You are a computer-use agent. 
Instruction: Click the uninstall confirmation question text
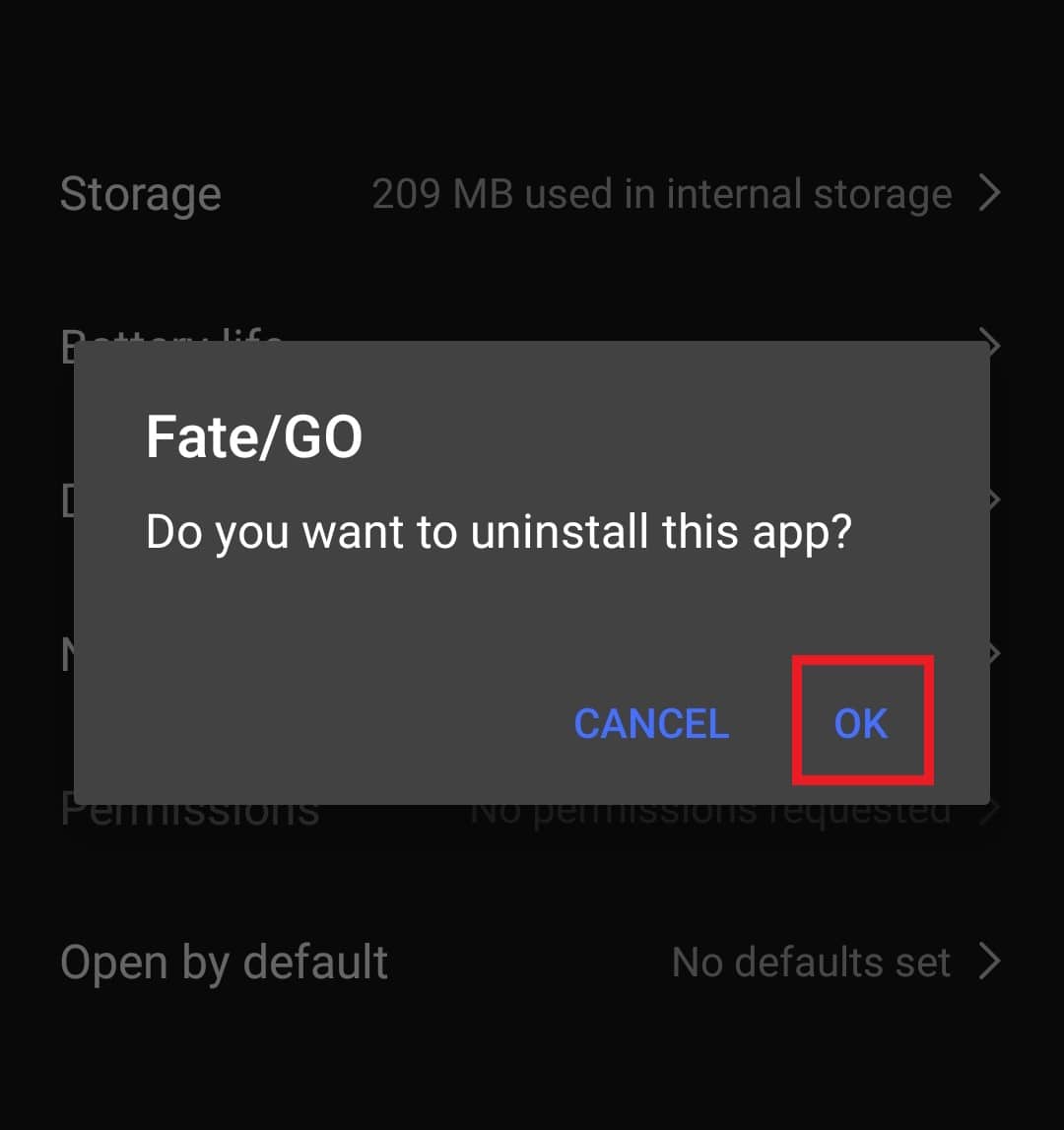pyautogui.click(x=502, y=532)
